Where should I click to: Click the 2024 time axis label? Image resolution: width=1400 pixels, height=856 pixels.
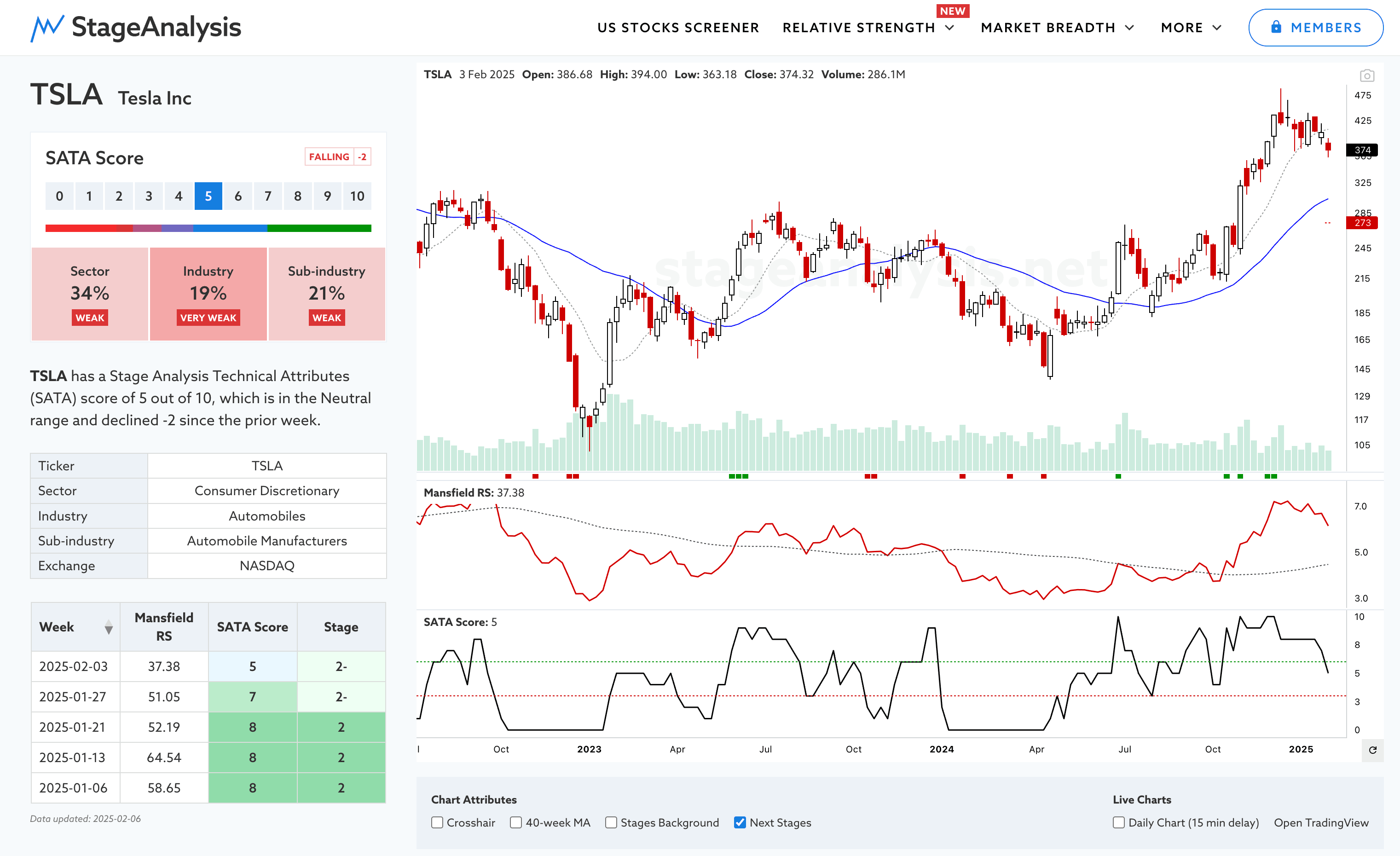(x=942, y=749)
